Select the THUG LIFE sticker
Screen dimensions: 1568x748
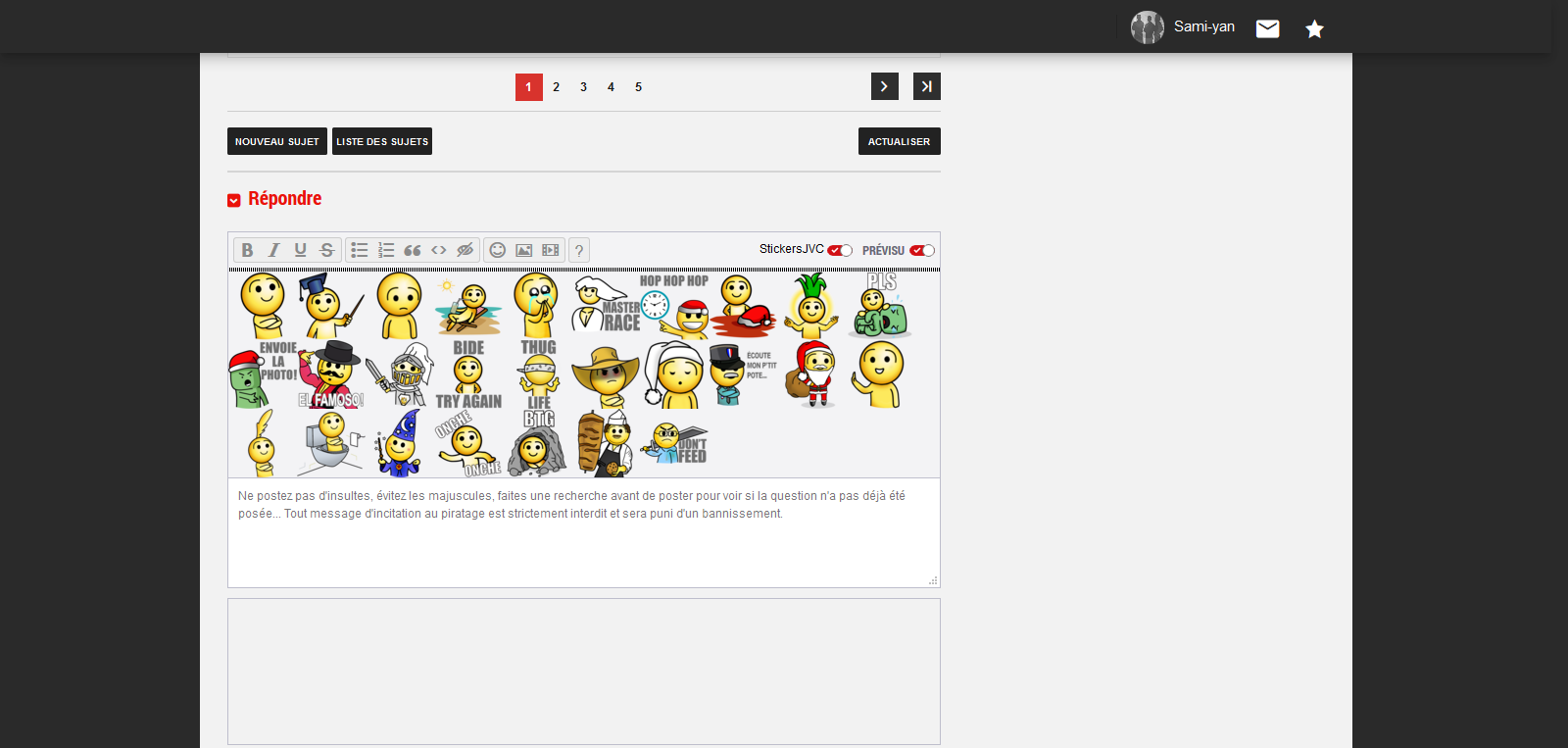(538, 374)
